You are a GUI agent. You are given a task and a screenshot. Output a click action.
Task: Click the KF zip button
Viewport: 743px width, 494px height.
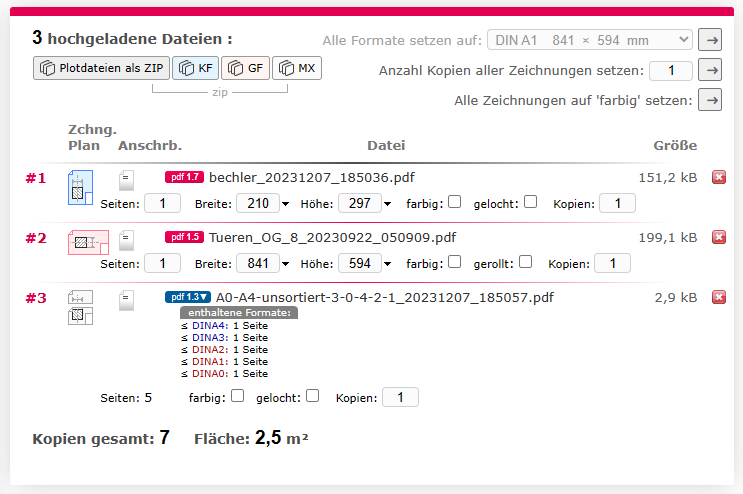coord(195,68)
